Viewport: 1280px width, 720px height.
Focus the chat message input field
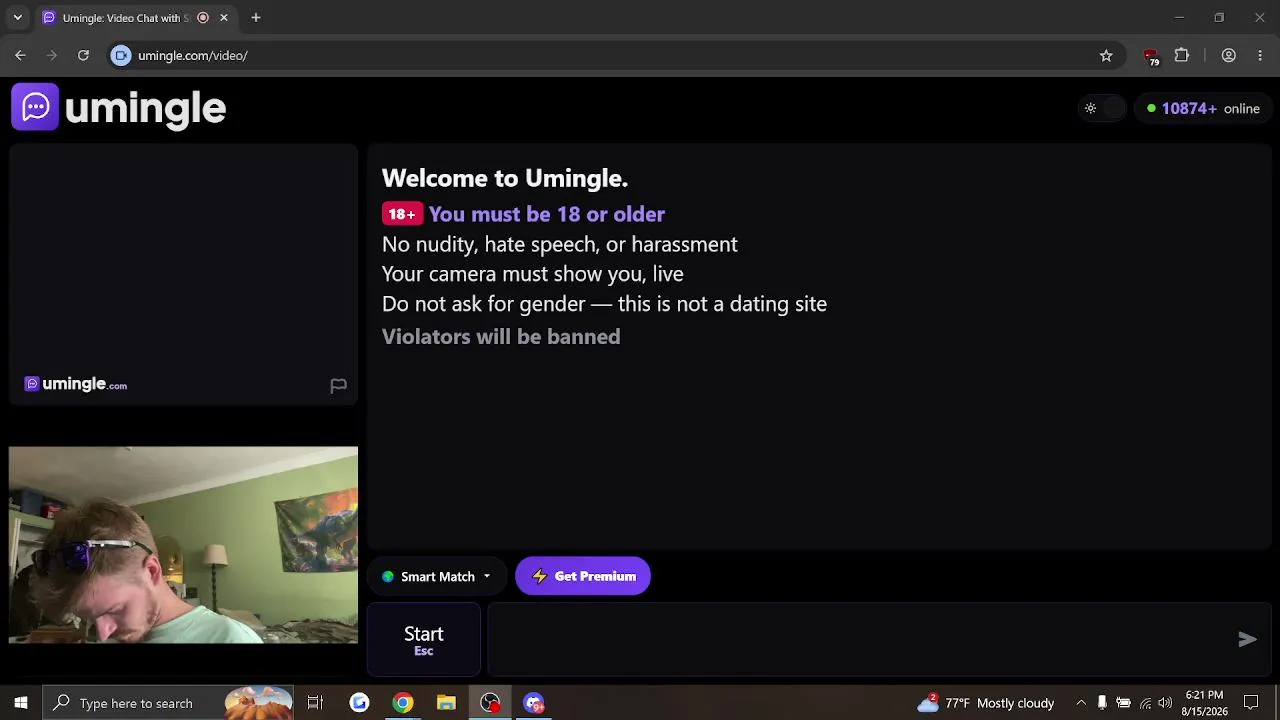pos(860,640)
